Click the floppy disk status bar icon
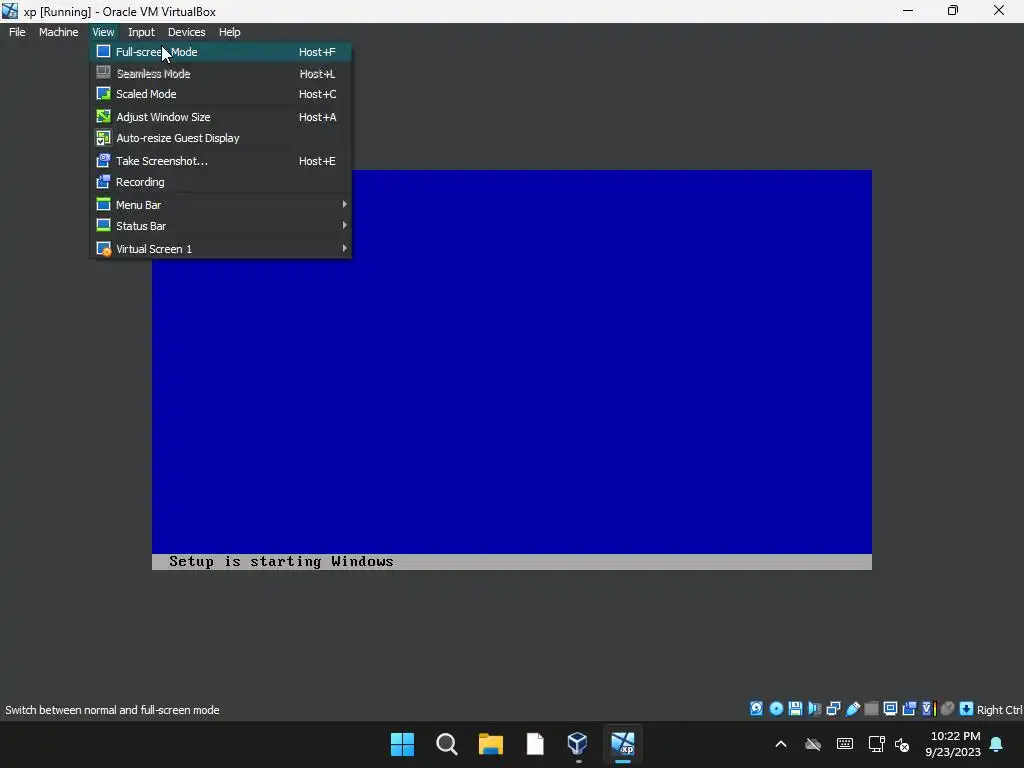Screen dimensions: 1024x768 point(795,709)
